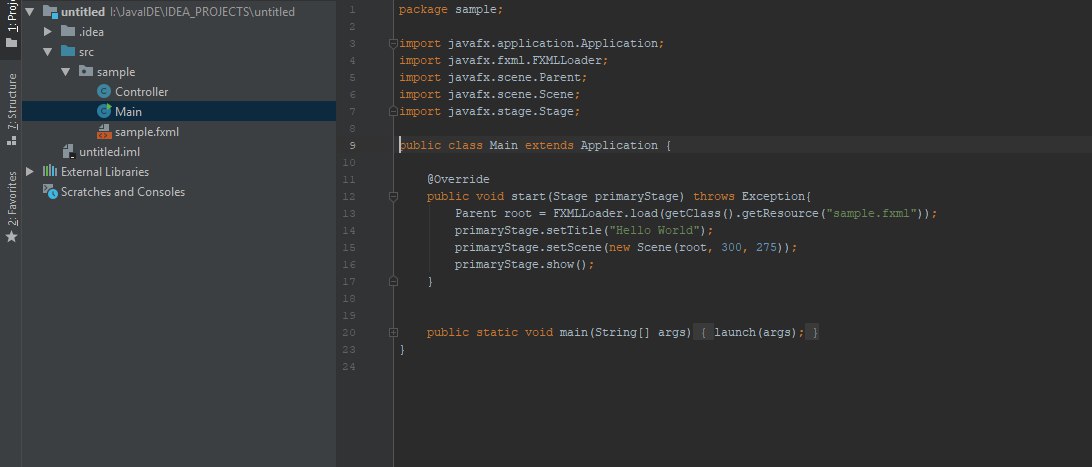Click "launch(args);" in the main method
Viewport: 1092px width, 467px height.
click(759, 333)
